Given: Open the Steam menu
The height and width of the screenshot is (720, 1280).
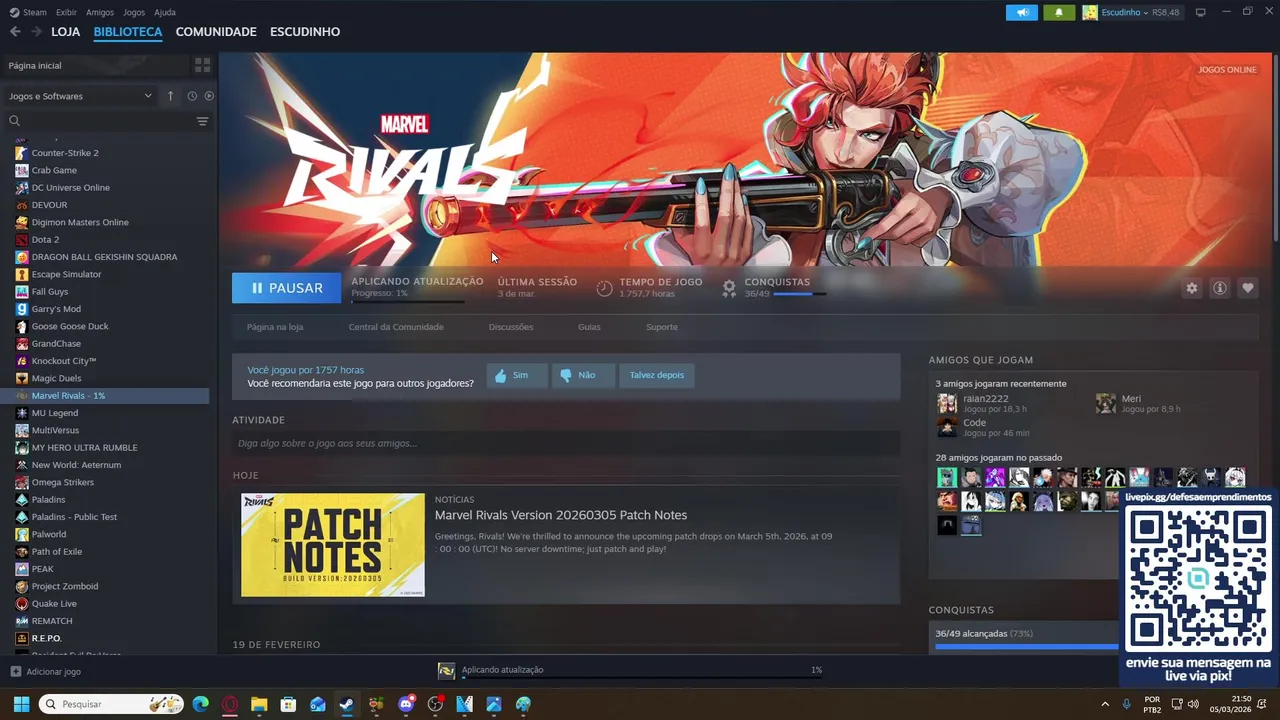Looking at the screenshot, I should [x=28, y=12].
